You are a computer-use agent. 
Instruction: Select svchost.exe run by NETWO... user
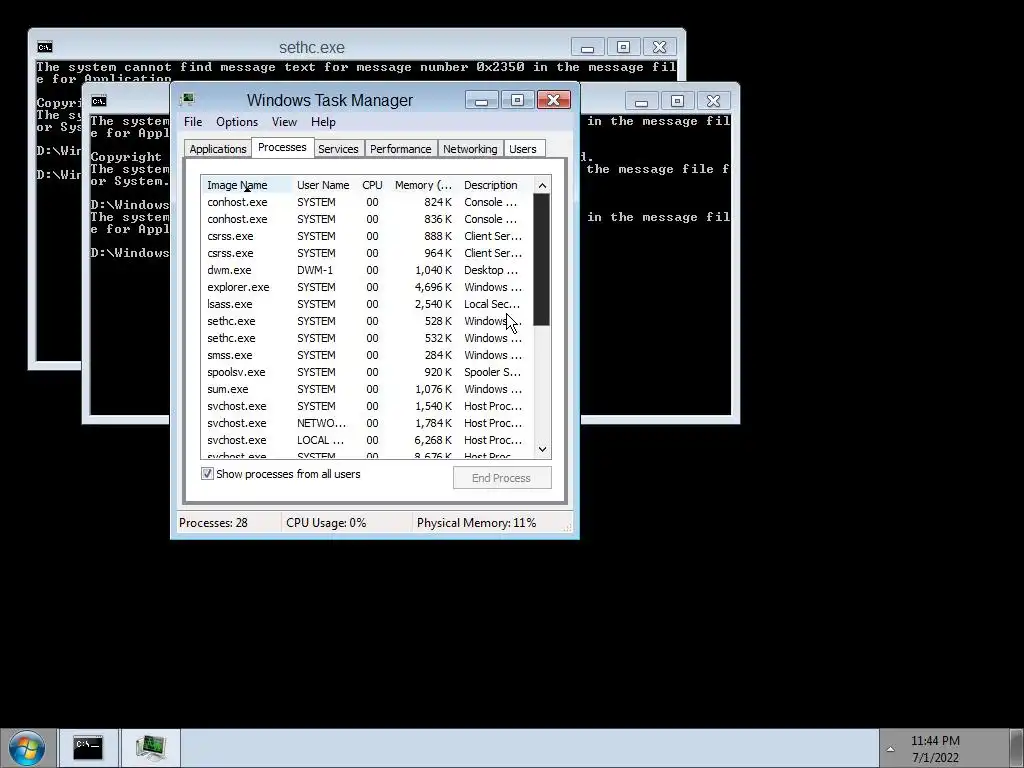tap(367, 423)
